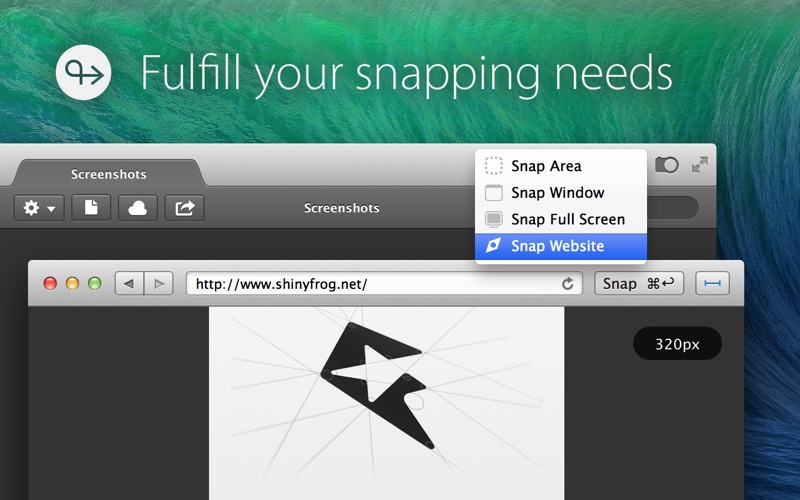Click the Snap Area dotted-square icon

click(493, 166)
